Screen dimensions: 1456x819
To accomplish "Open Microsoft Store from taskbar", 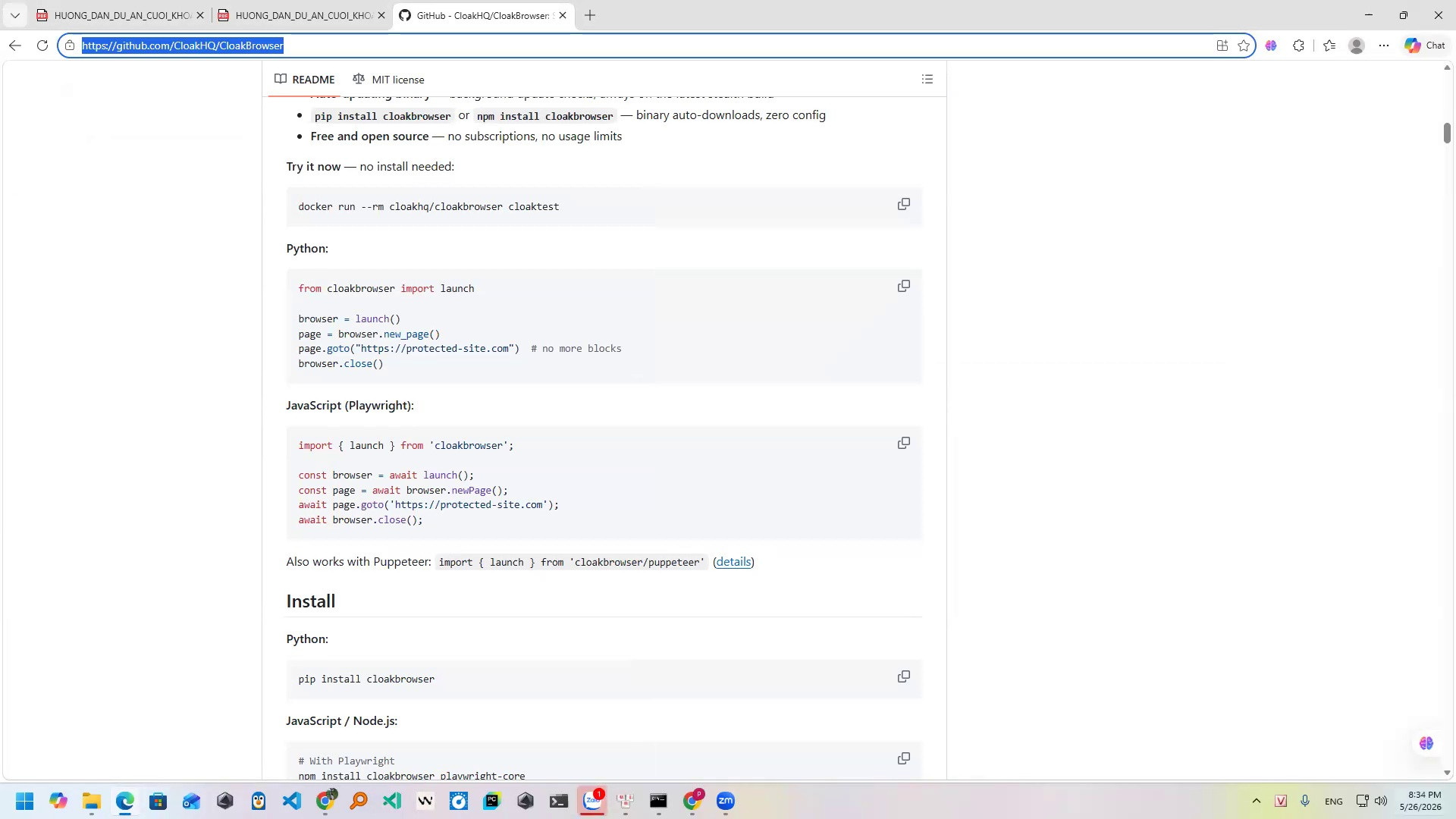I will pyautogui.click(x=158, y=801).
